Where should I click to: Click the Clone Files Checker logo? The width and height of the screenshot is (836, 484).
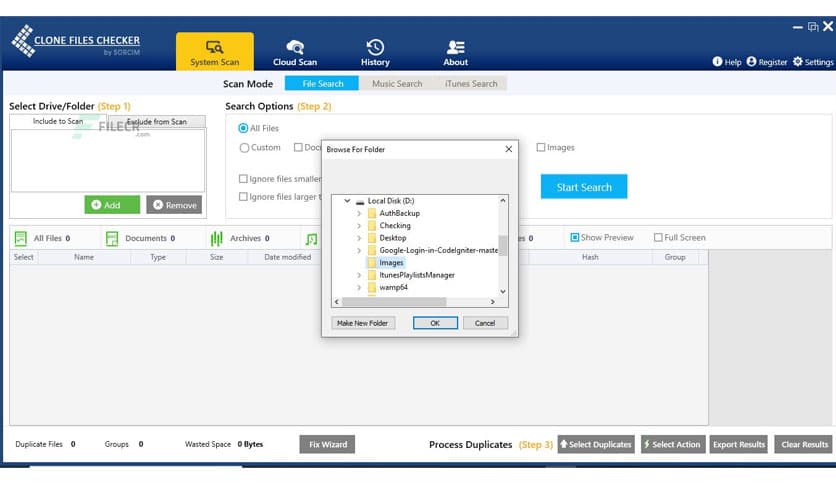[76, 41]
